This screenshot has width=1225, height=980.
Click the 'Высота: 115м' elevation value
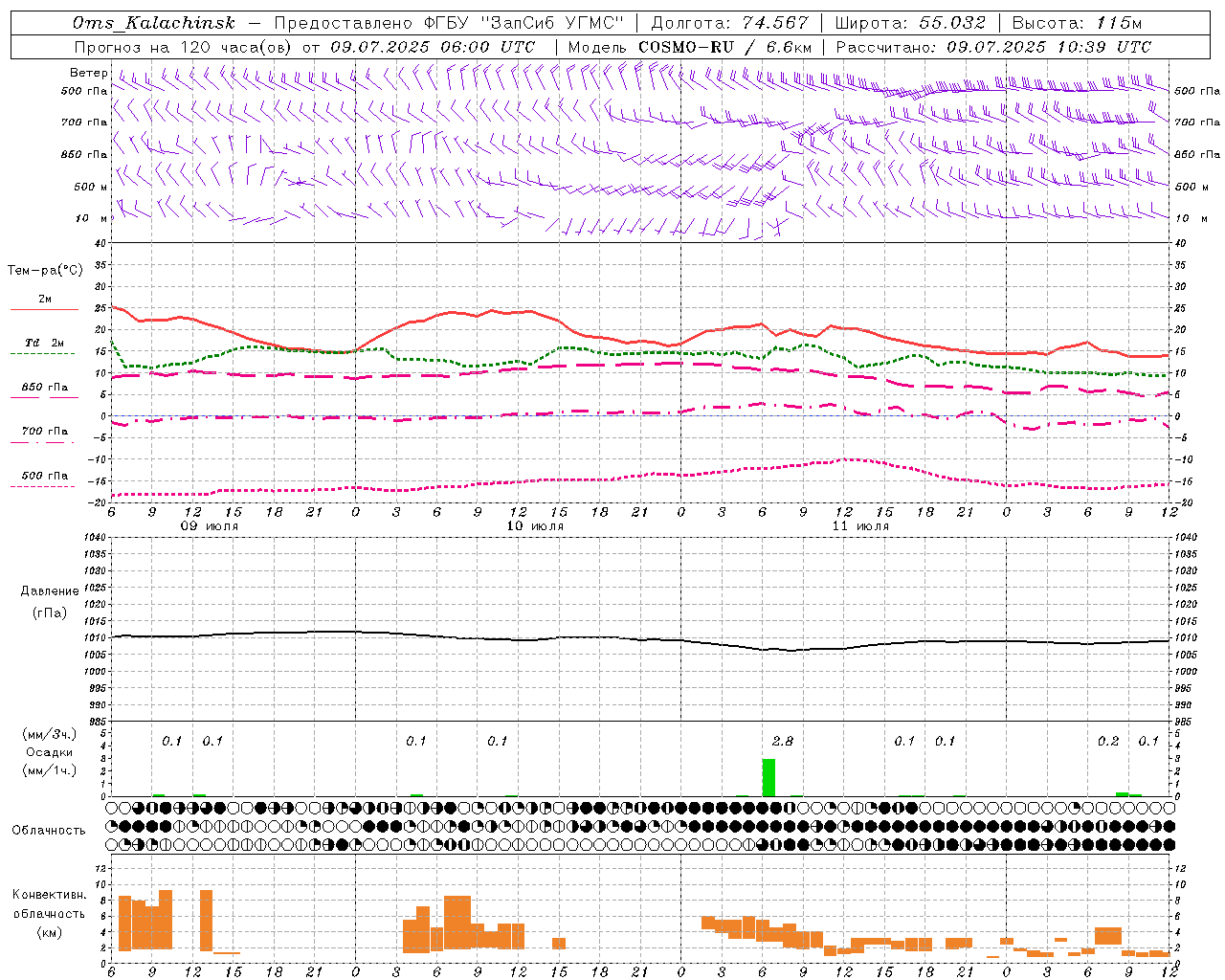1077,23
